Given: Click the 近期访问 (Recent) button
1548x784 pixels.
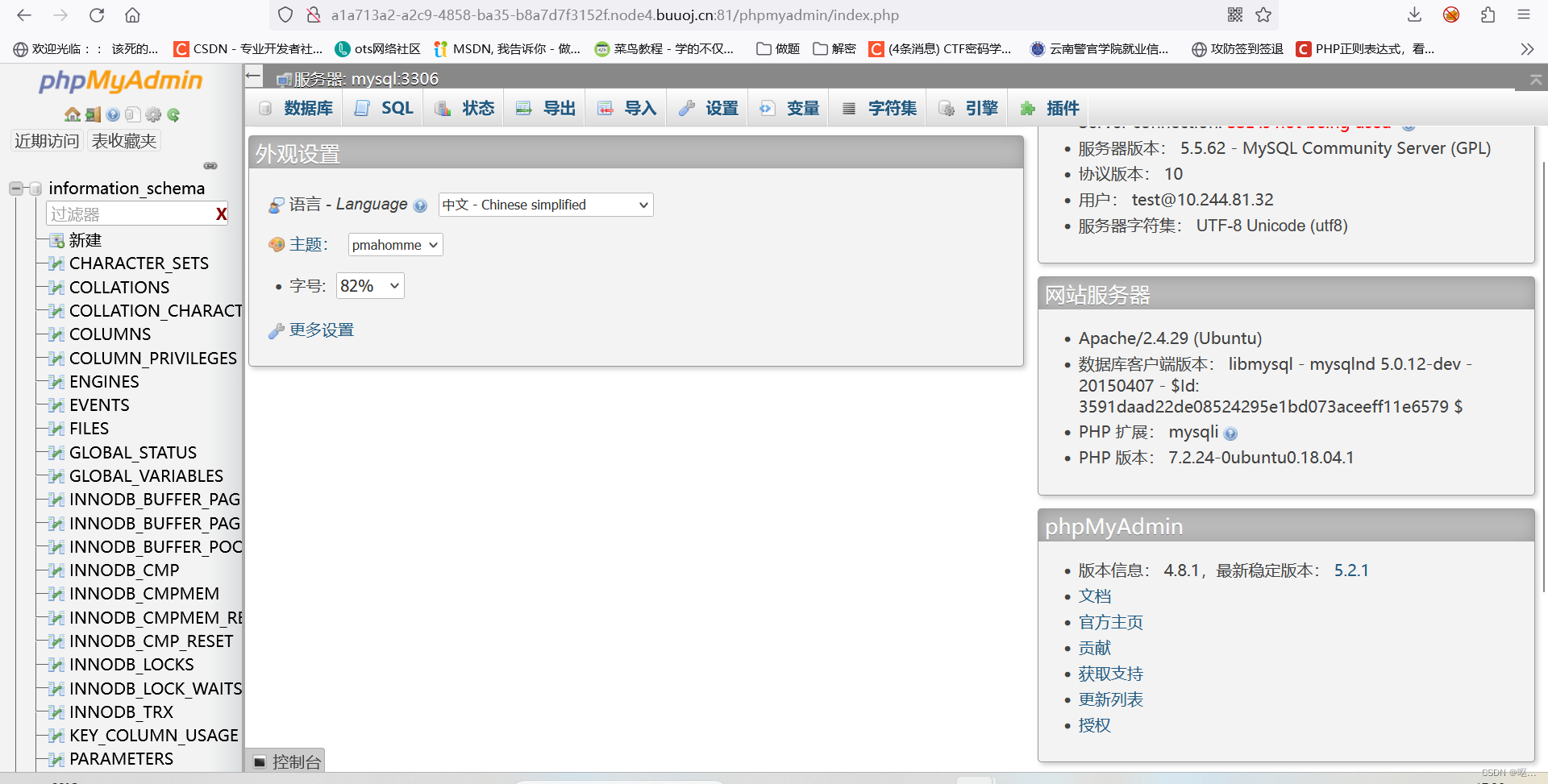Looking at the screenshot, I should (x=47, y=141).
